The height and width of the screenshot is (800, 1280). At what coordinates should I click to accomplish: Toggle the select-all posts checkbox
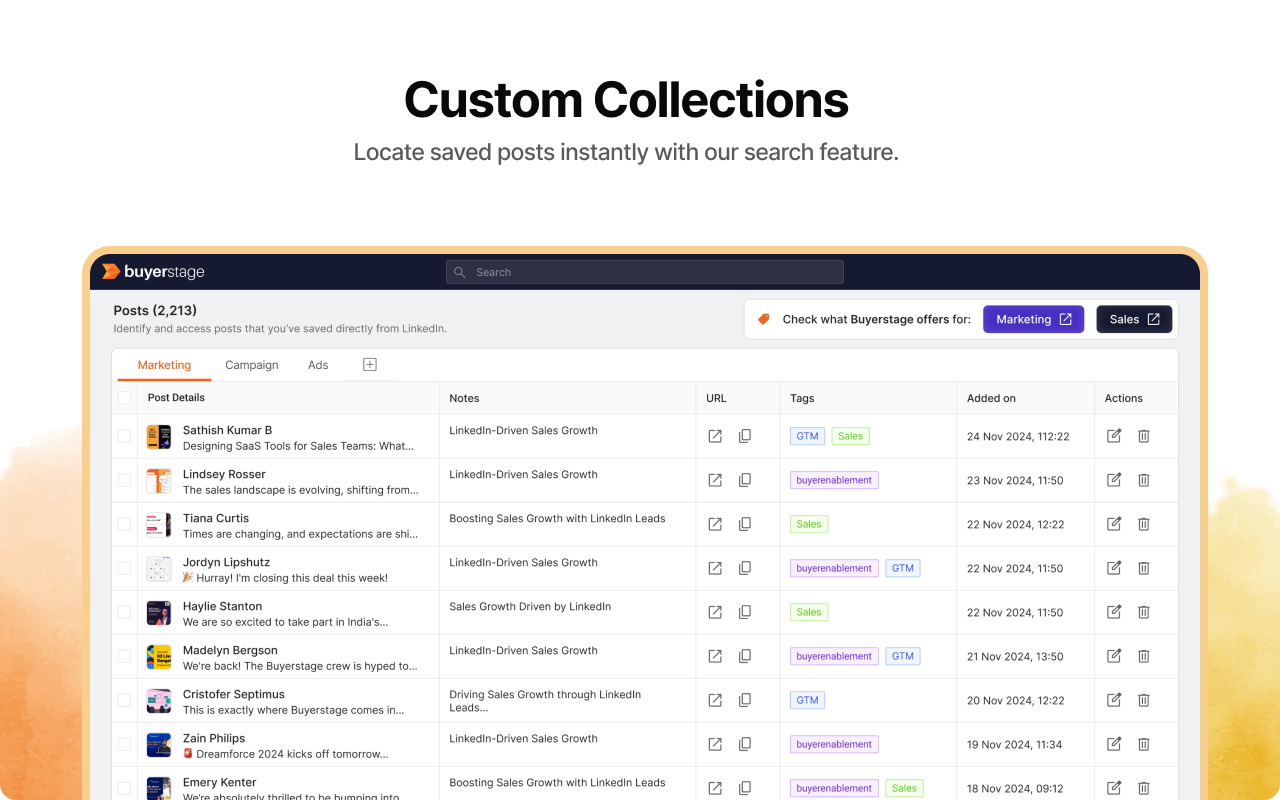(124, 398)
